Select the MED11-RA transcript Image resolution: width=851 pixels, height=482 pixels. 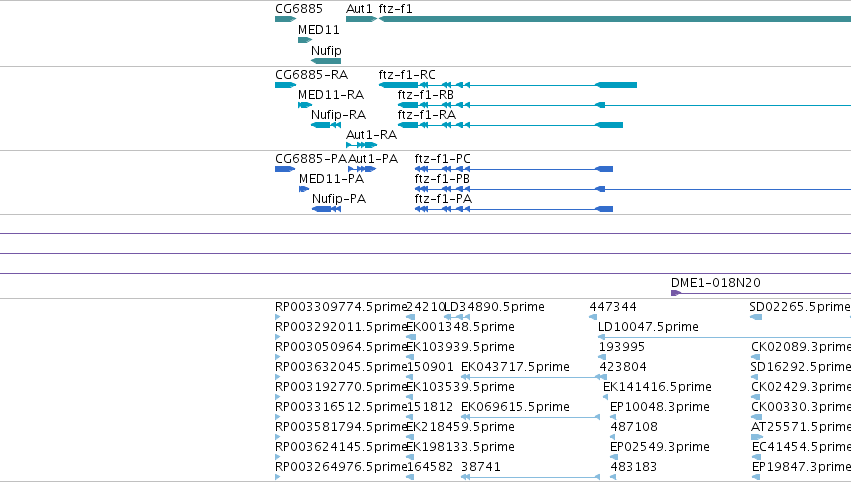click(305, 105)
